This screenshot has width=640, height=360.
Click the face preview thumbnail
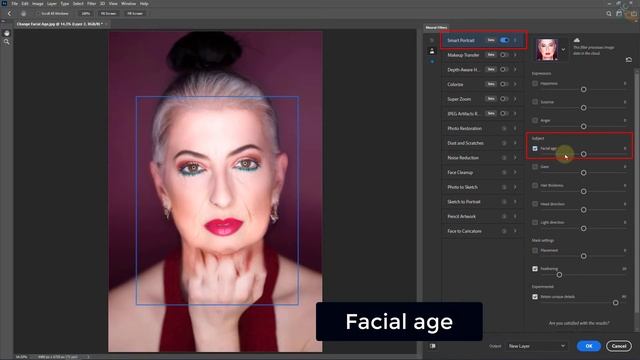547,49
